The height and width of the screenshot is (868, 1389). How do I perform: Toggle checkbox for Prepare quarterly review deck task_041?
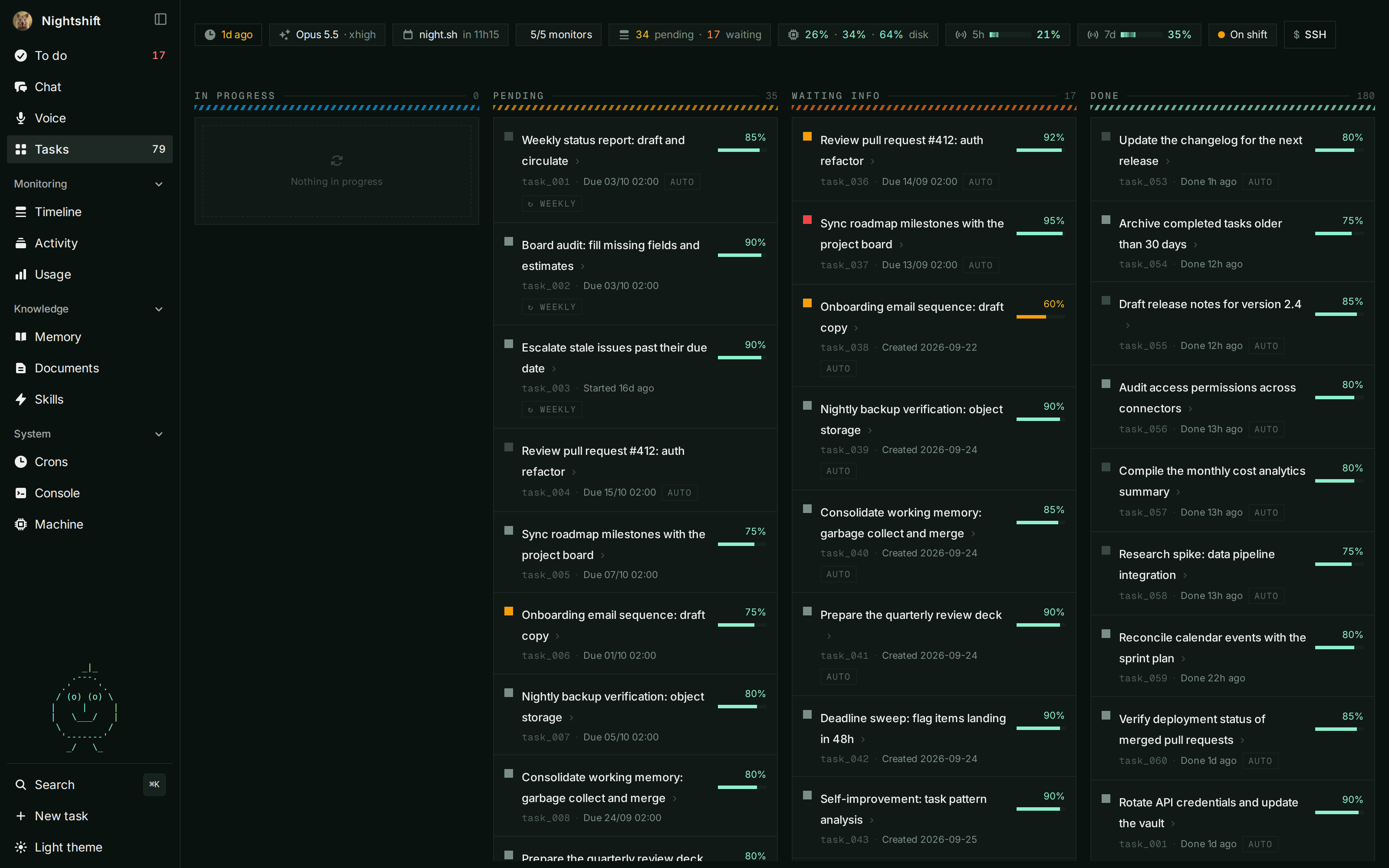coord(807,612)
